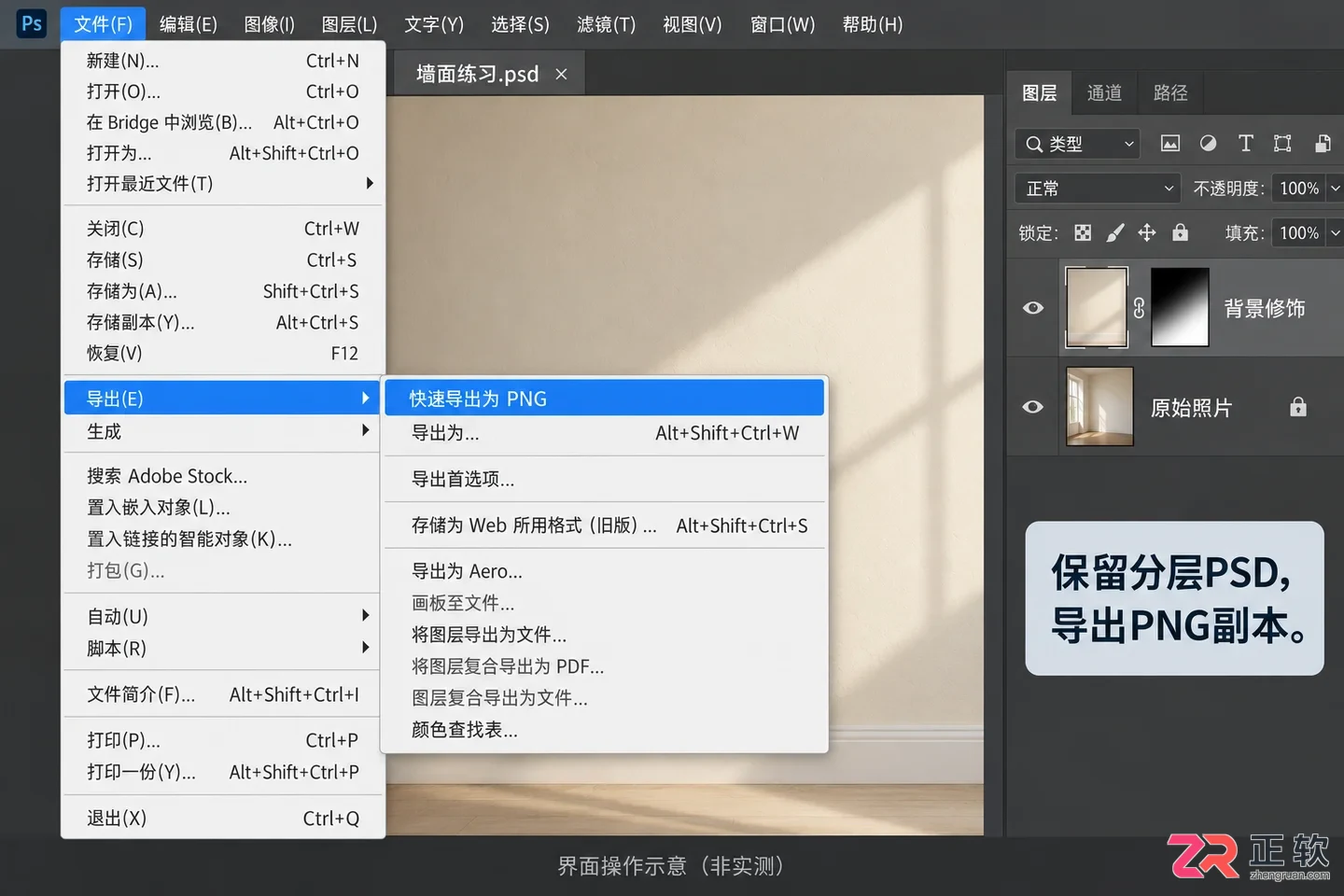The image size is (1344, 896).
Task: Open the 正常 blend mode dropdown
Action: [1098, 189]
